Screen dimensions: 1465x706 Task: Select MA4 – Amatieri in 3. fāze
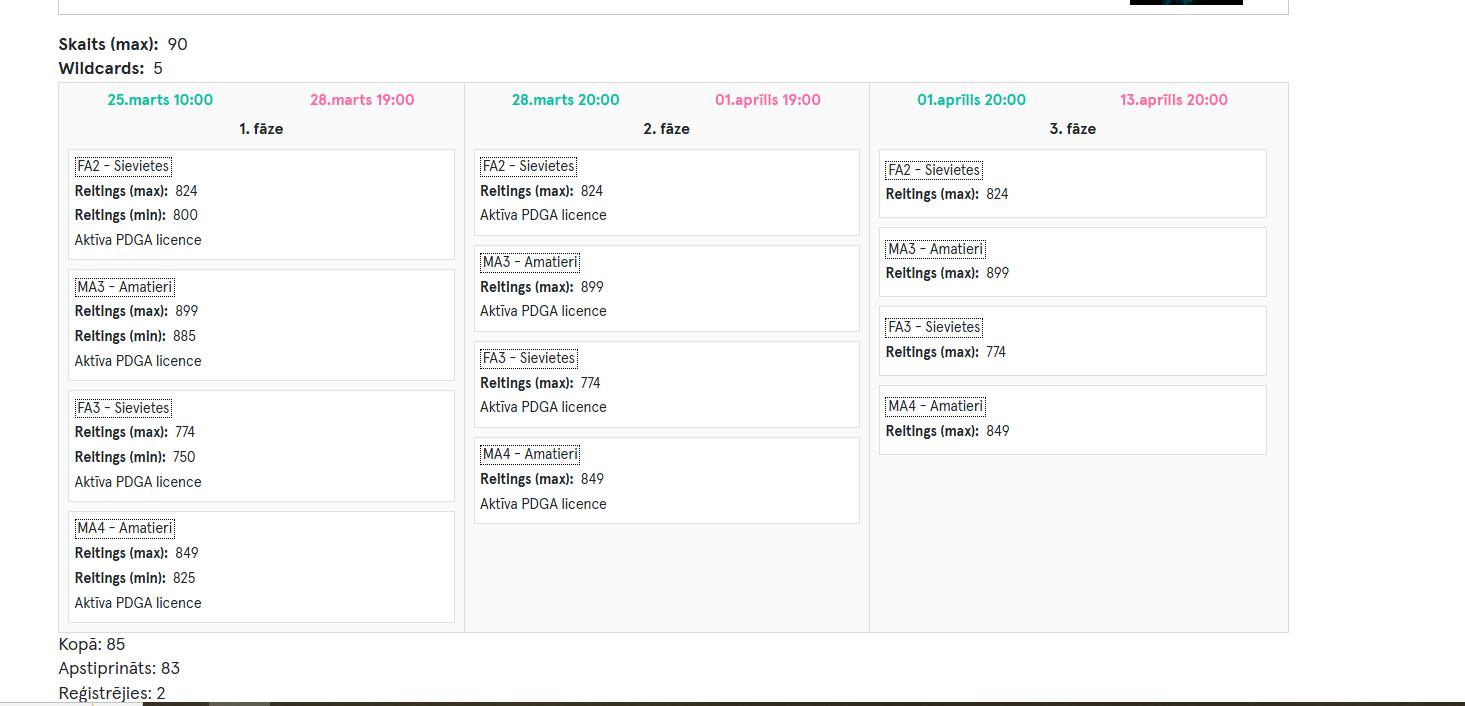[935, 406]
